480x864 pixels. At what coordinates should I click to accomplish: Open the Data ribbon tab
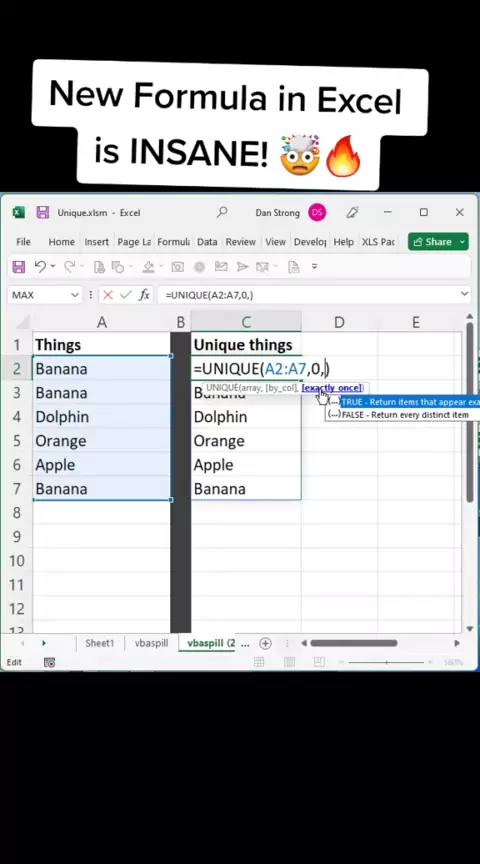click(x=207, y=242)
